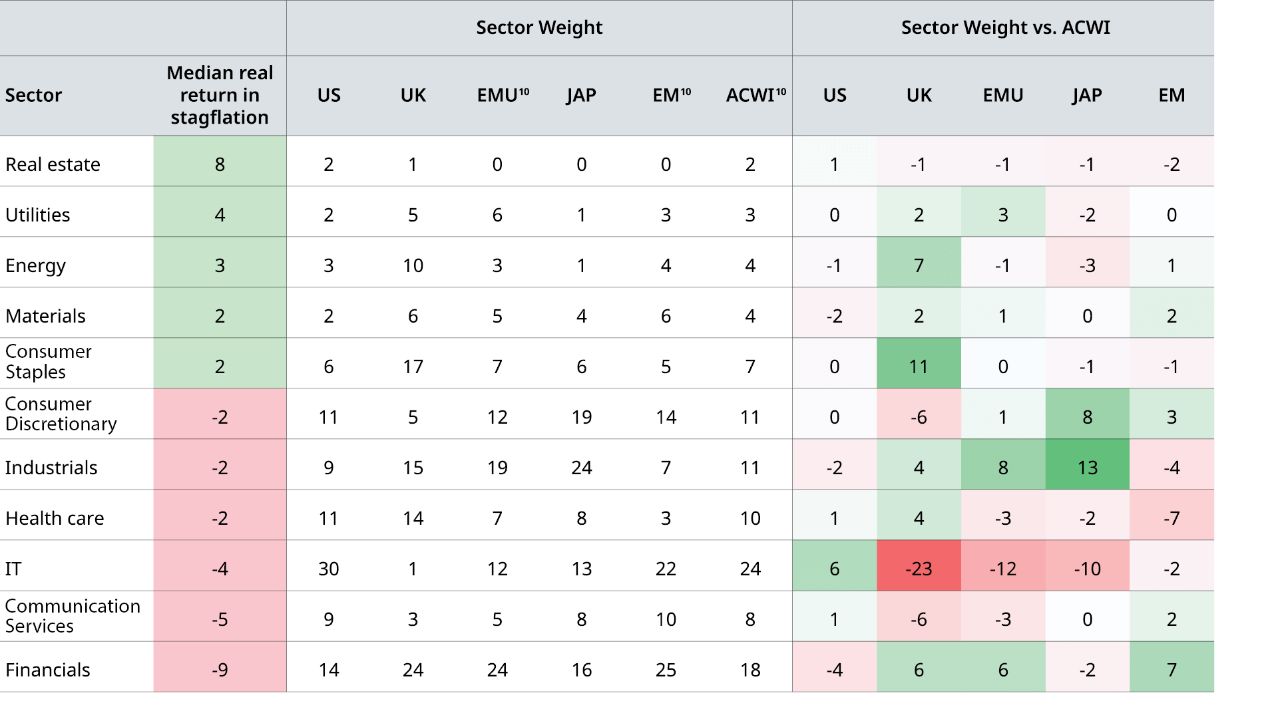The height and width of the screenshot is (723, 1280).
Task: Click the IT sector weight 30 for US
Action: click(329, 569)
